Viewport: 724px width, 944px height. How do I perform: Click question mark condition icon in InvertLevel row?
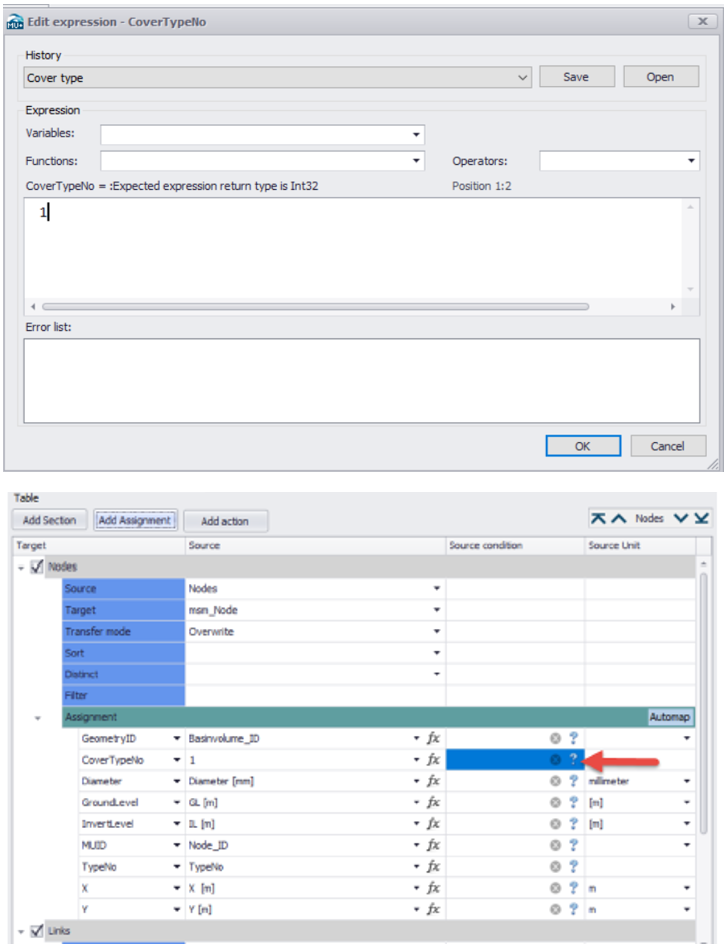[x=574, y=824]
